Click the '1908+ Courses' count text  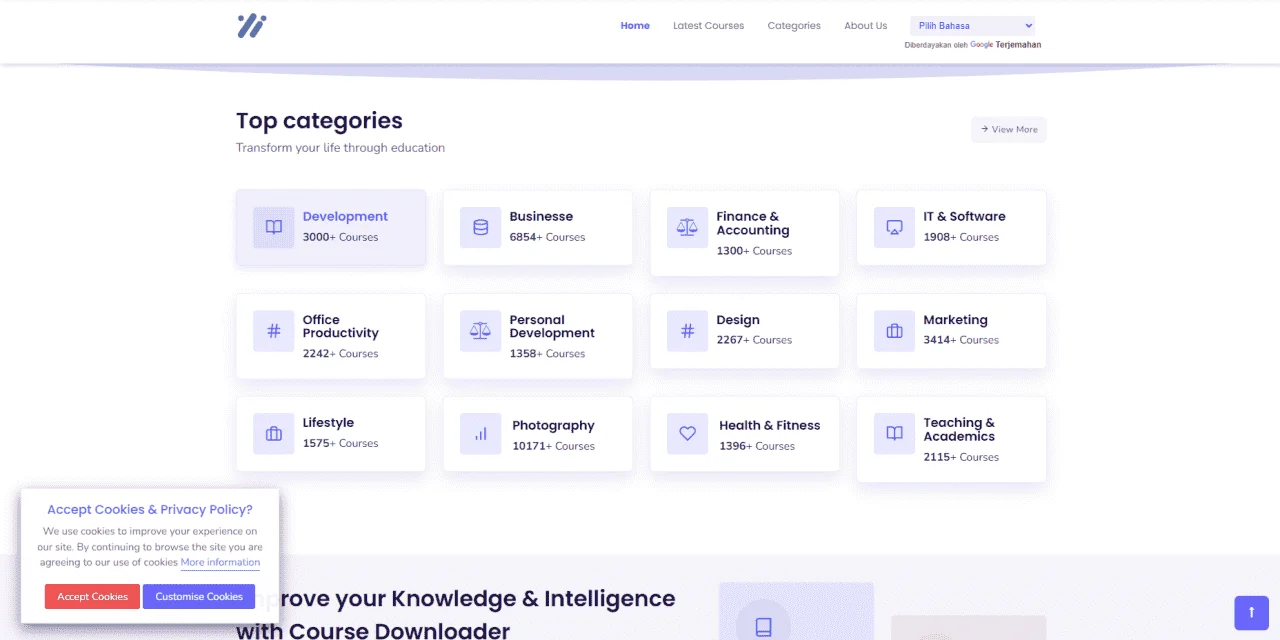[x=961, y=238]
